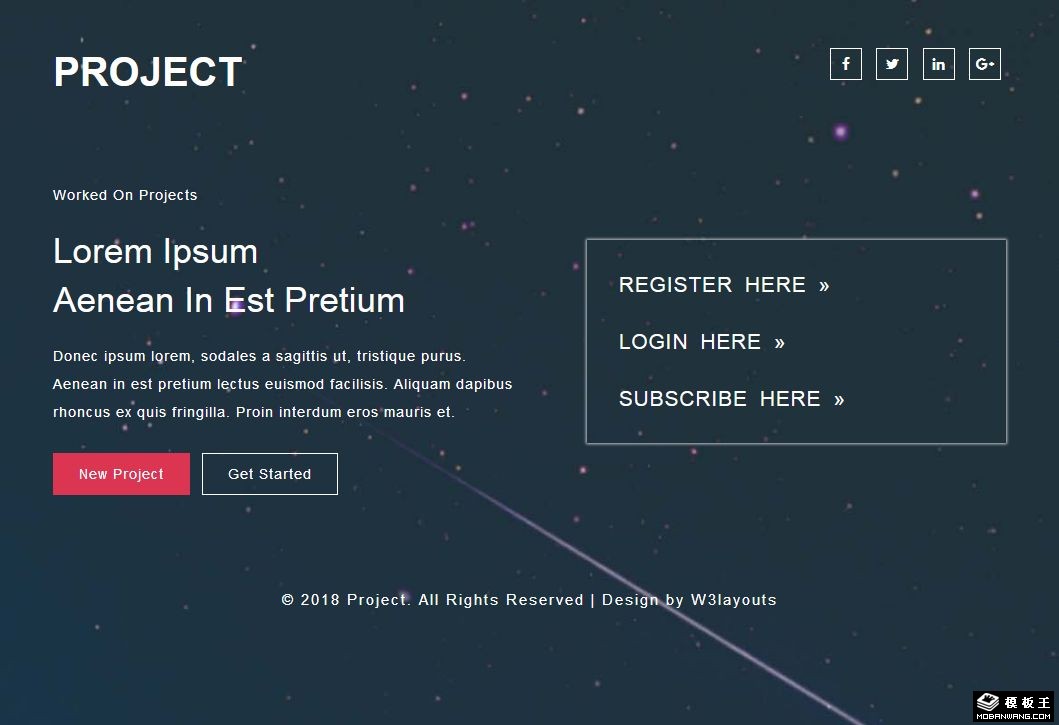Click the Lorem Ipsum heading
Image resolution: width=1059 pixels, height=725 pixels.
tap(155, 252)
